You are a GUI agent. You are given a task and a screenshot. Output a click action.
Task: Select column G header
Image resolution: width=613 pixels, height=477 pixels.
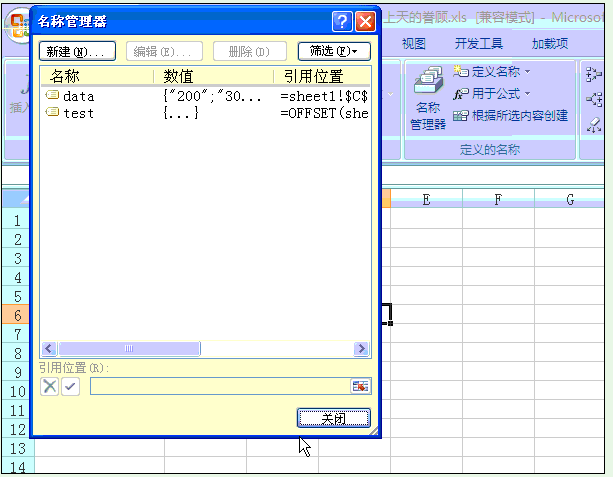point(570,199)
